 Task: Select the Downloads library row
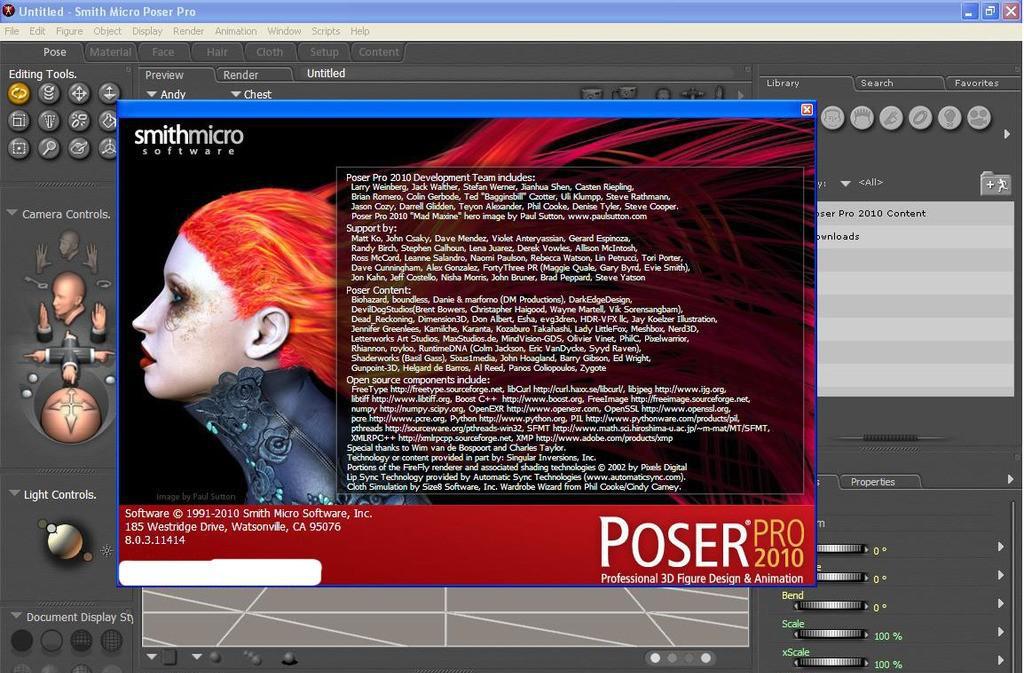coord(914,236)
